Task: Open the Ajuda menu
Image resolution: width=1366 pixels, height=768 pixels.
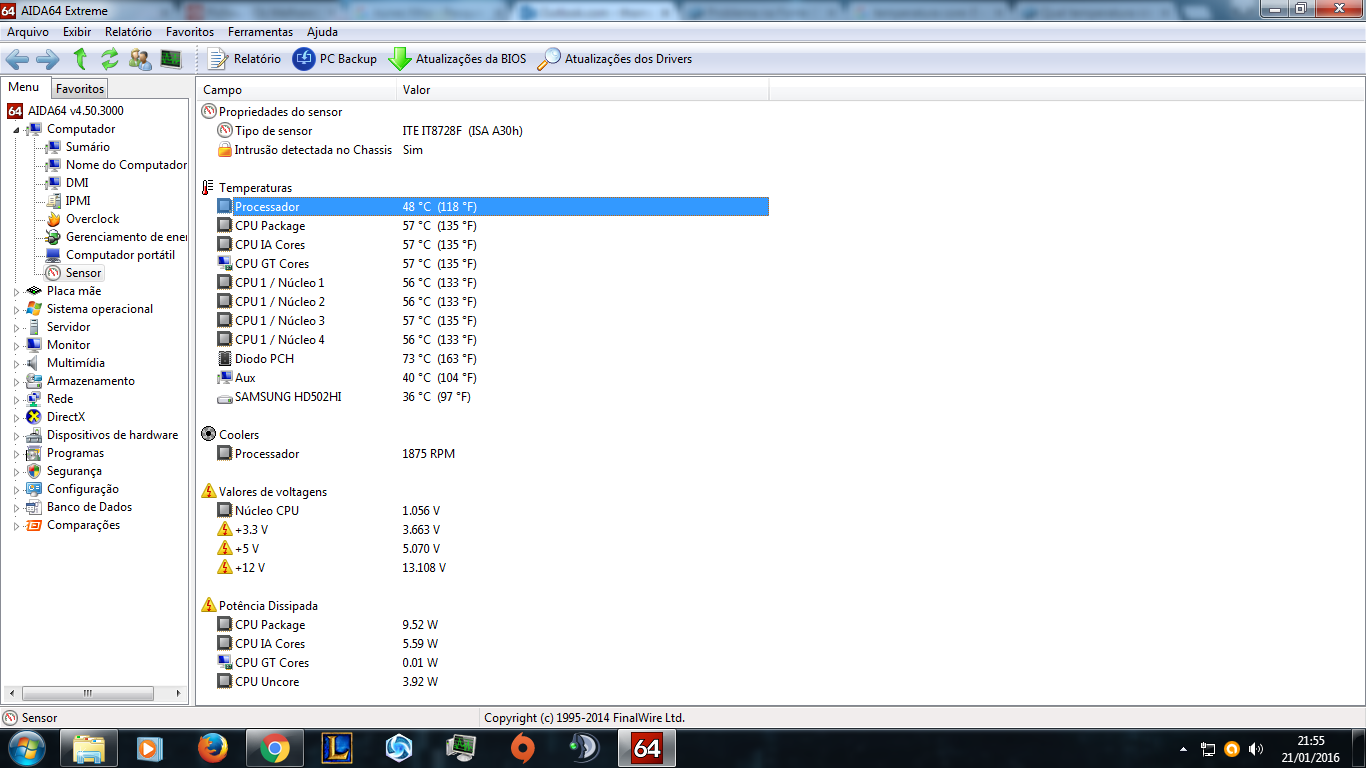Action: pyautogui.click(x=323, y=32)
